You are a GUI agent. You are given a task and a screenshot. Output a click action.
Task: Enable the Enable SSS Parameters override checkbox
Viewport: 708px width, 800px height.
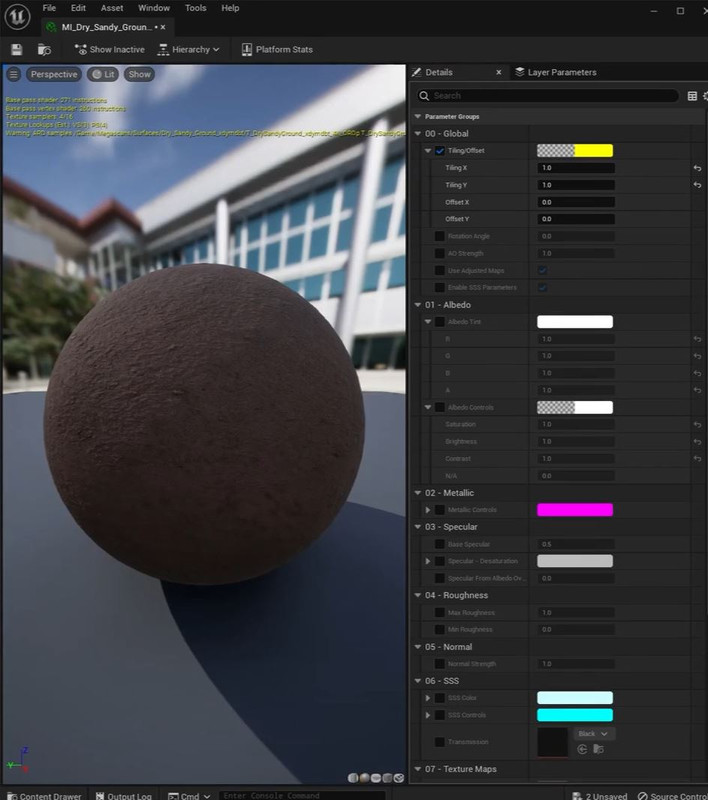pyautogui.click(x=440, y=287)
